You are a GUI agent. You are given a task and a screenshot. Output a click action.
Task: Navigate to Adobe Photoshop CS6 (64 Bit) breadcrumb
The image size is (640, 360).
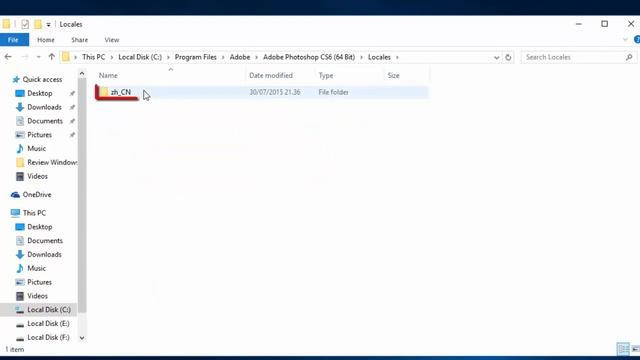309,57
